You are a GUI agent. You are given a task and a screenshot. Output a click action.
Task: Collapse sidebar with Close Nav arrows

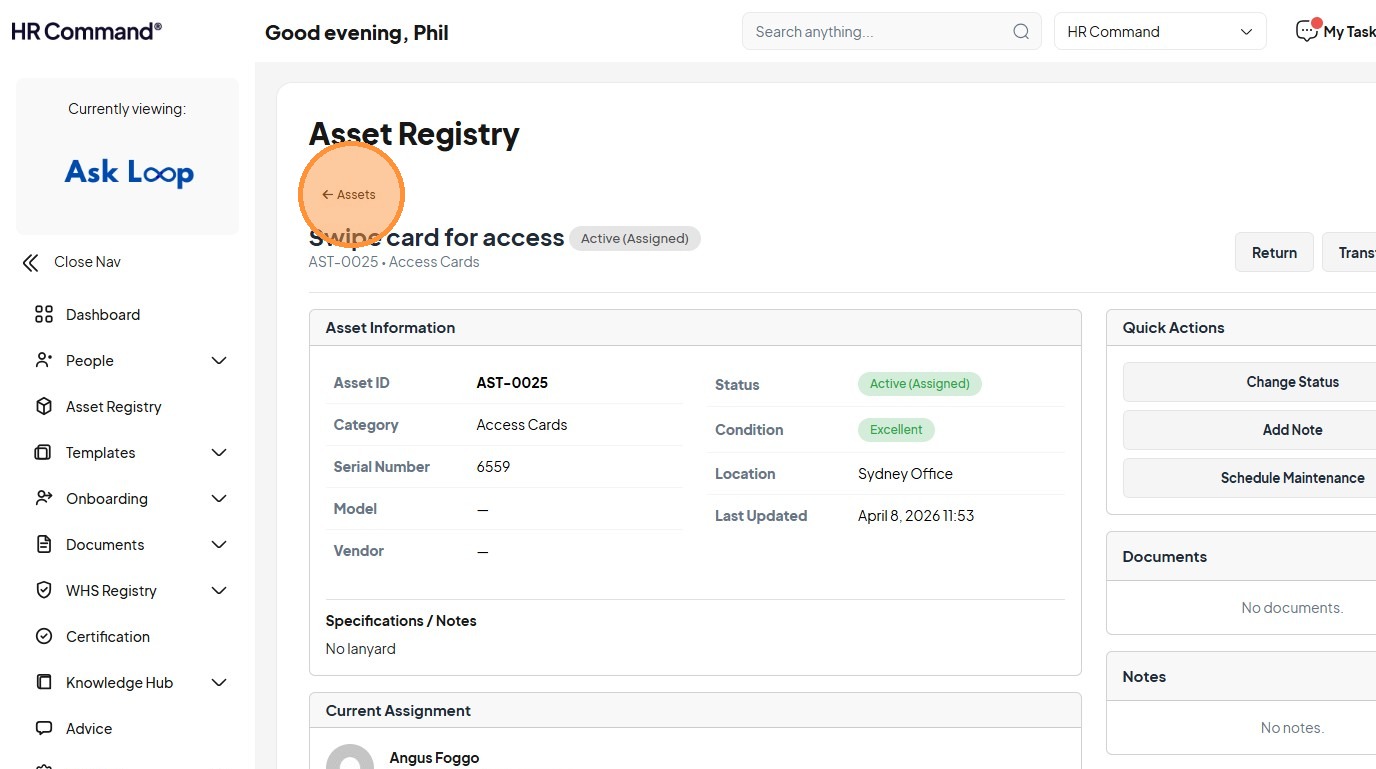31,263
